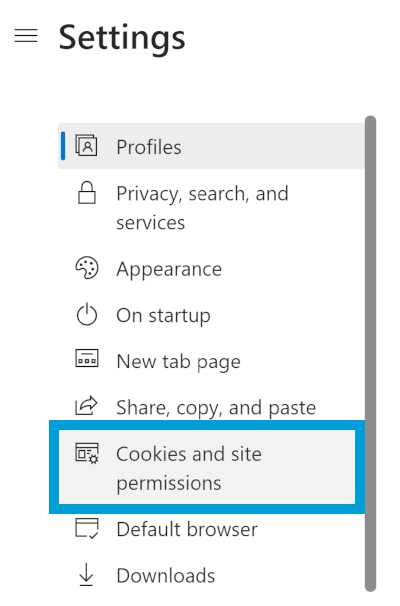
Task: Click the Downloads arrow icon
Action: [86, 575]
